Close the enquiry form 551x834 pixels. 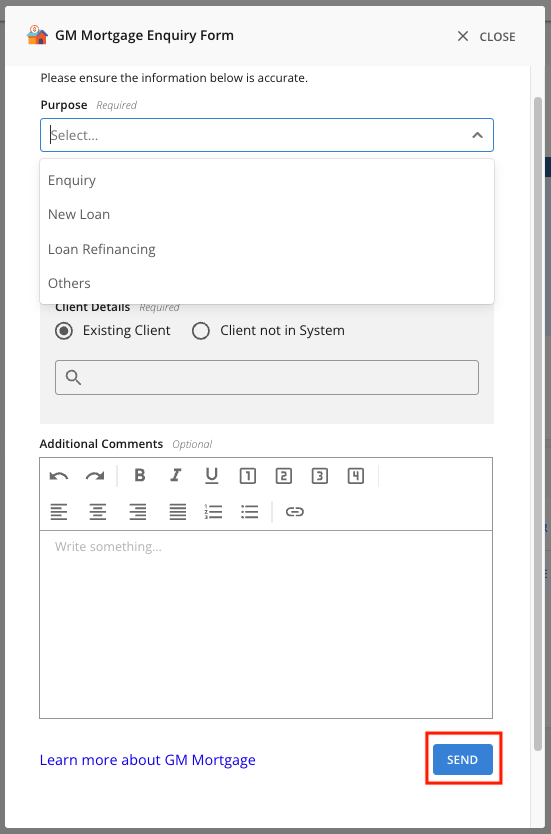(x=486, y=36)
